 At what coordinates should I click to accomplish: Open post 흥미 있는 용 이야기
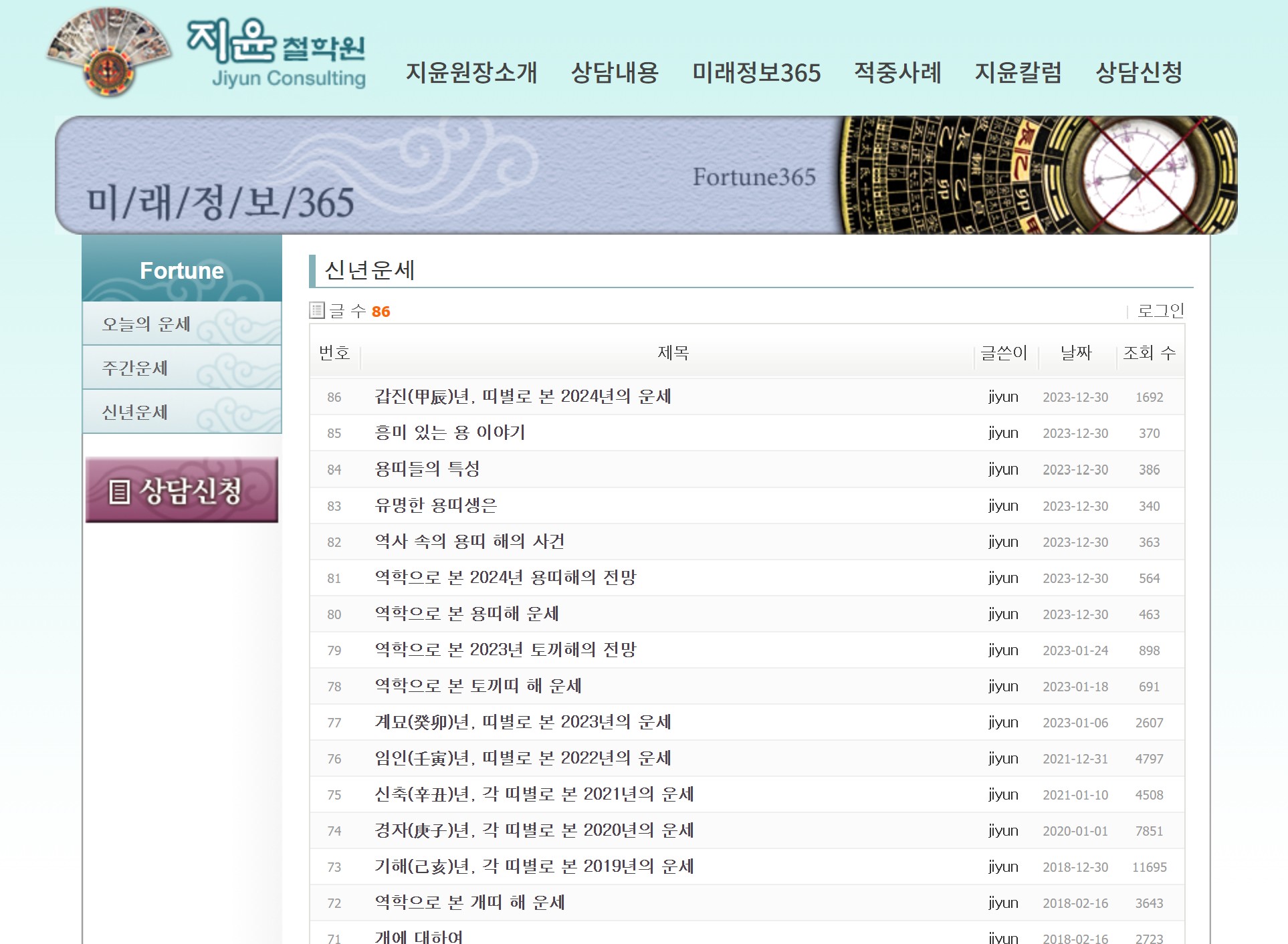pyautogui.click(x=449, y=433)
